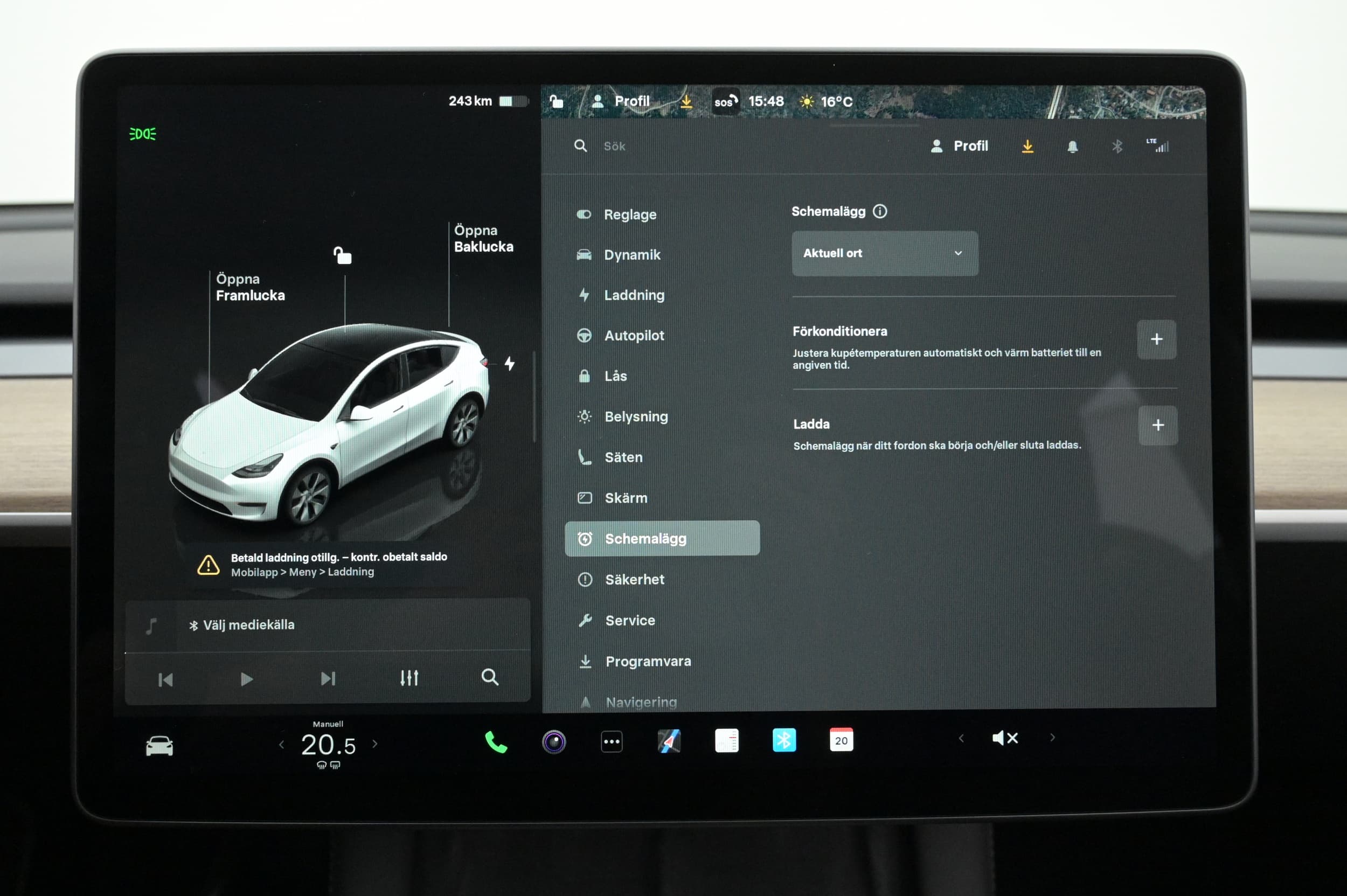Raise volume with right chevron
Screen dimensions: 1347x896
pyautogui.click(x=1053, y=738)
